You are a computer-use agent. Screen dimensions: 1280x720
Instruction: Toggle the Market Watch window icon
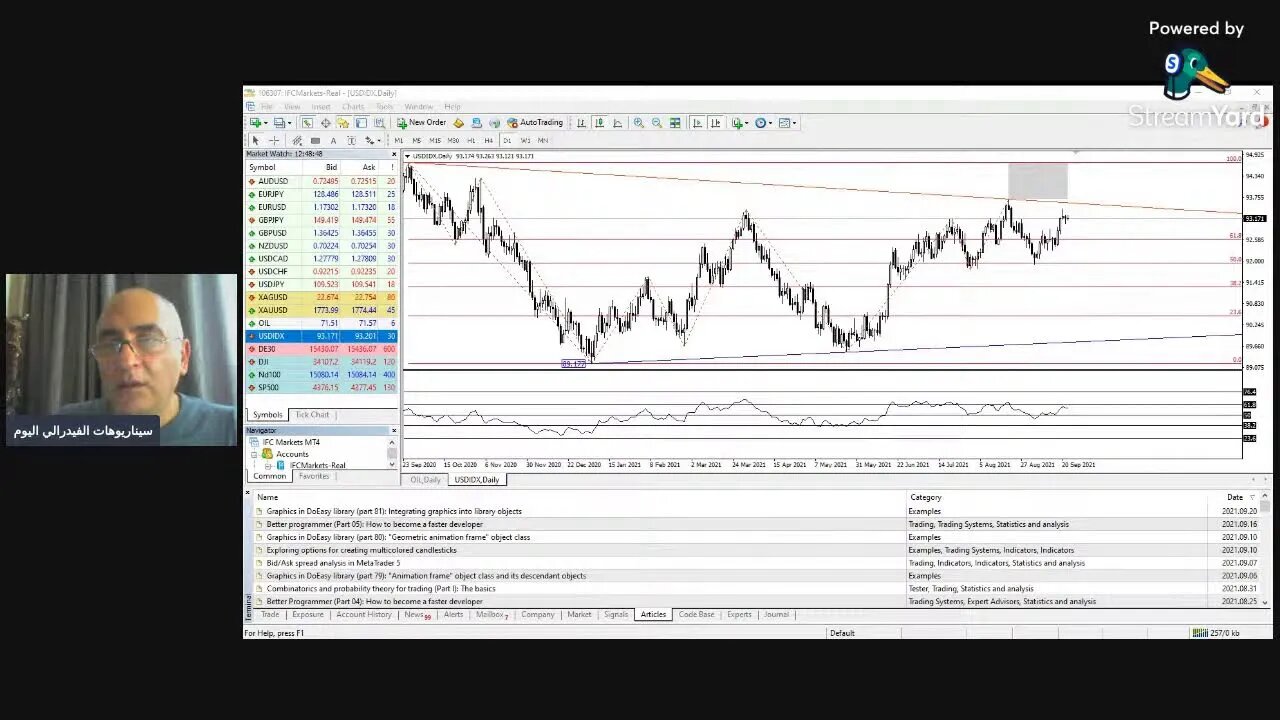(x=308, y=123)
